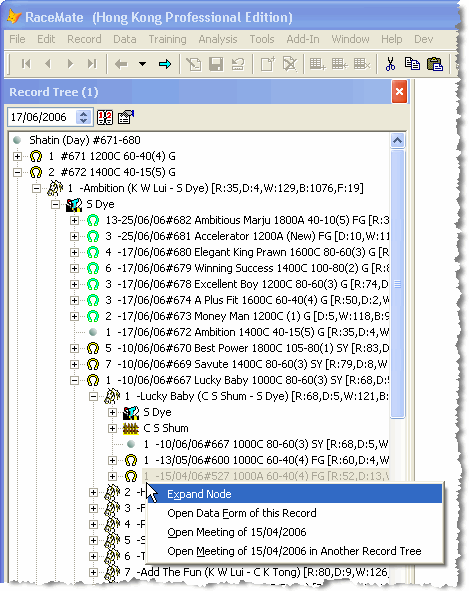Open the Record menu
The height and width of the screenshot is (591, 469).
coord(84,39)
